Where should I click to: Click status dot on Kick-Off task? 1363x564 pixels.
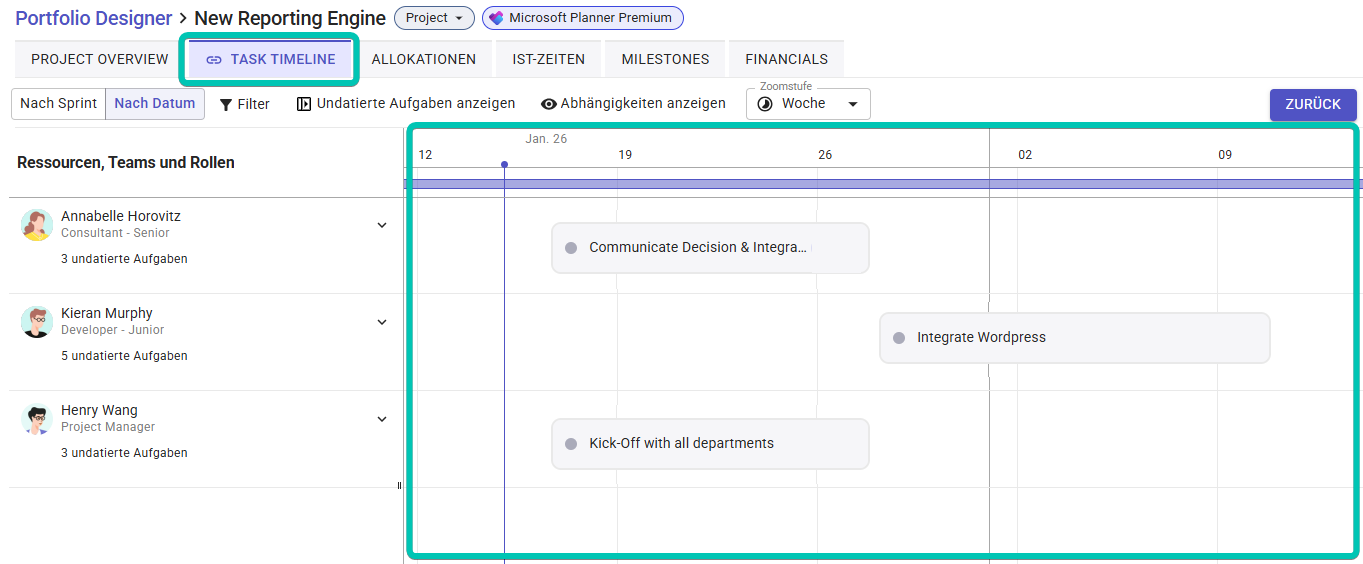point(571,444)
